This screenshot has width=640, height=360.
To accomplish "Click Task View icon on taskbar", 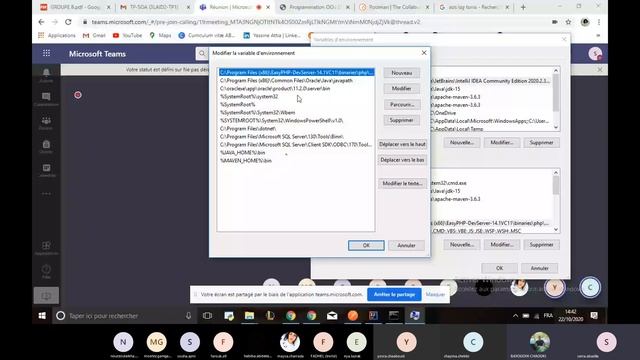I will coord(207,316).
